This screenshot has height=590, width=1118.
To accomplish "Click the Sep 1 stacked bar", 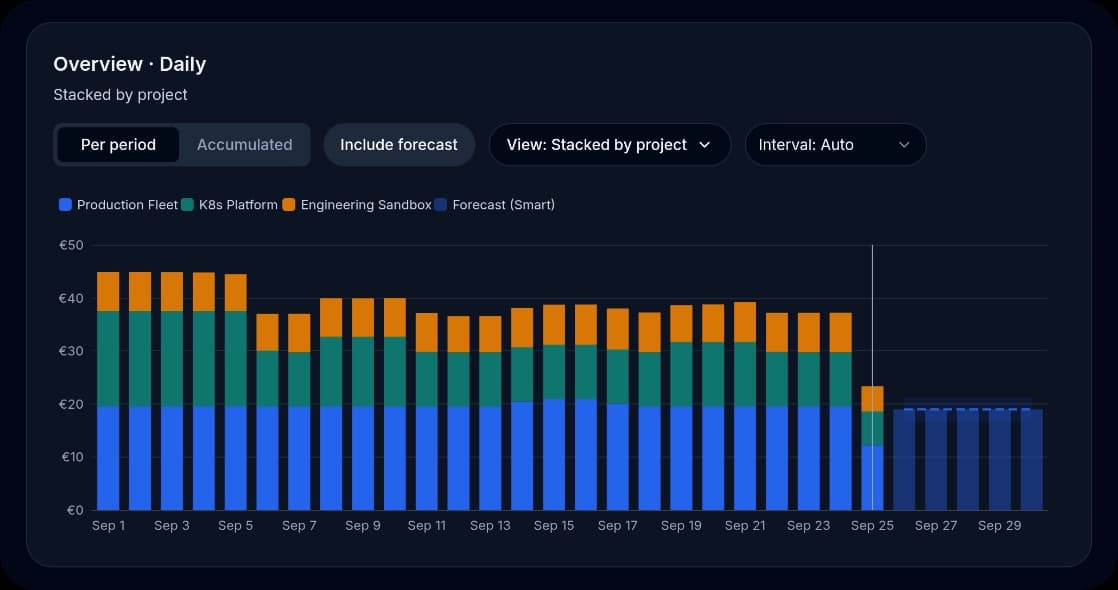I will pyautogui.click(x=108, y=391).
